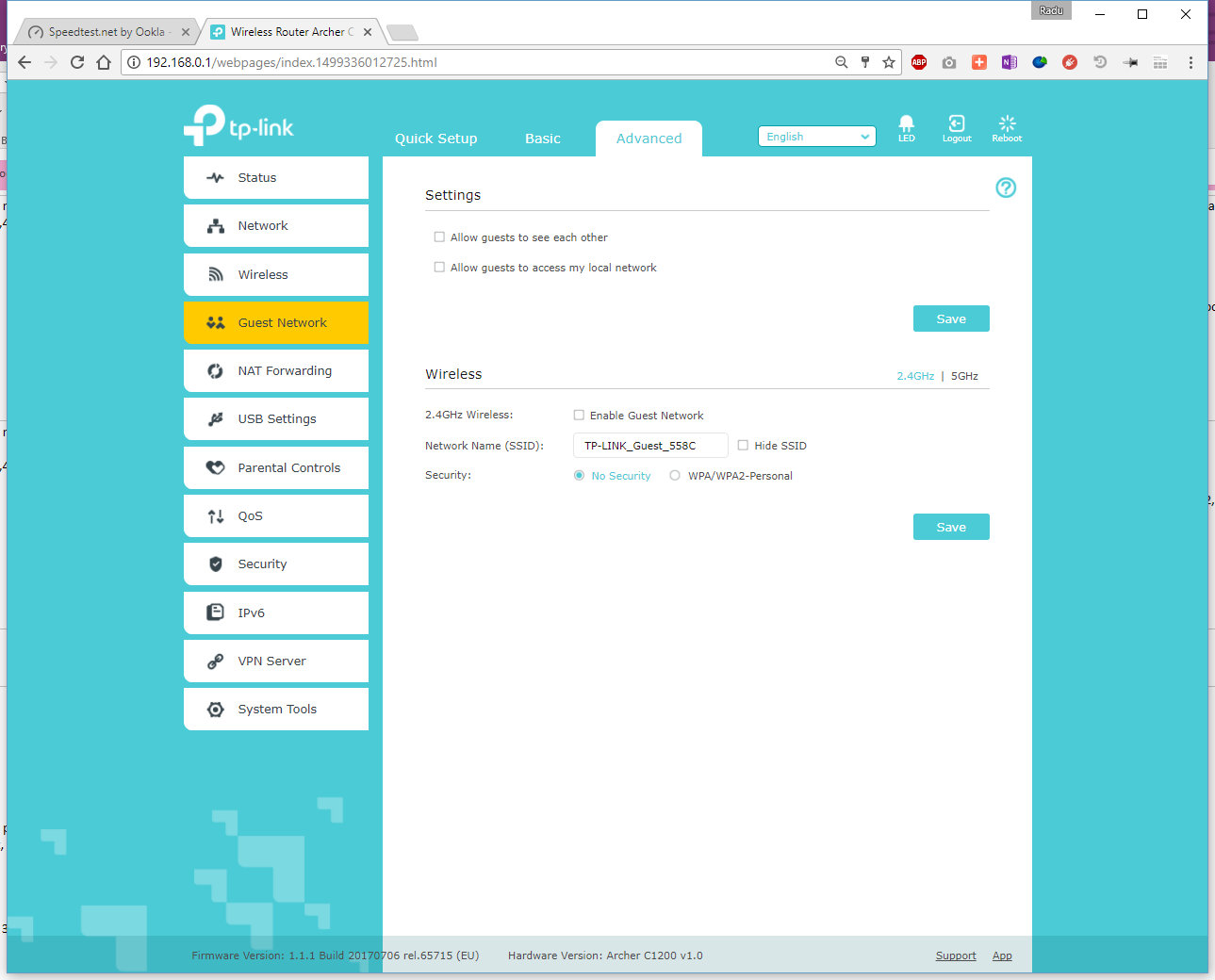The image size is (1215, 980).
Task: Tick the Enable Guest Network checkbox
Action: 579,416
